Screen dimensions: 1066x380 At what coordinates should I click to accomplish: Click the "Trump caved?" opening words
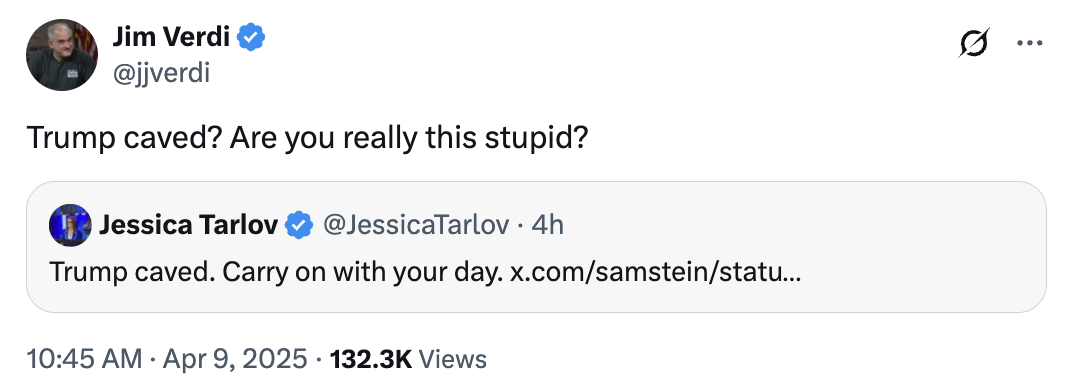click(124, 139)
